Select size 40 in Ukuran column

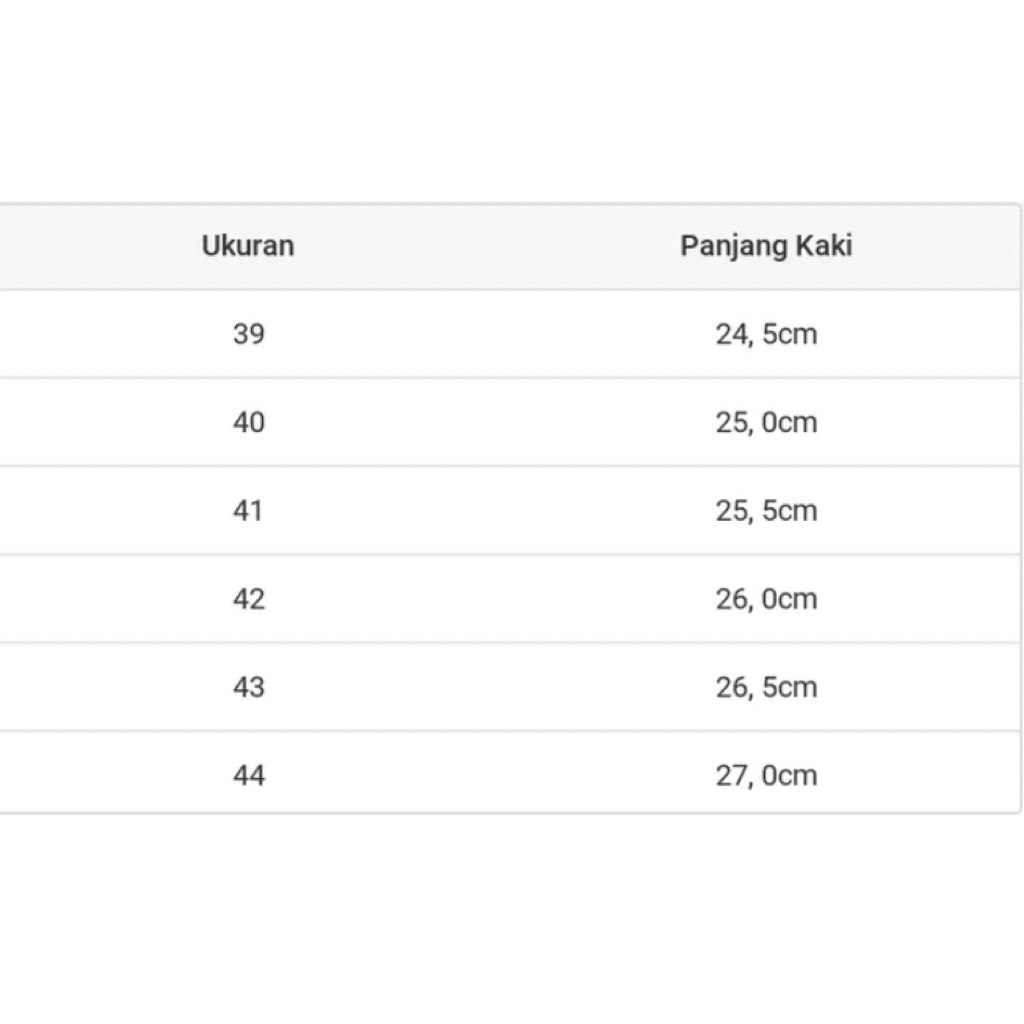[x=248, y=422]
